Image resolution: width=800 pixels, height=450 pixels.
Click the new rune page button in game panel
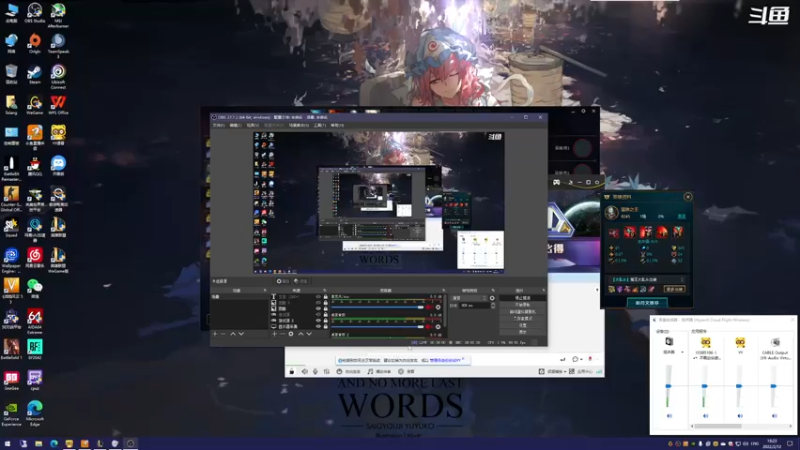click(647, 303)
